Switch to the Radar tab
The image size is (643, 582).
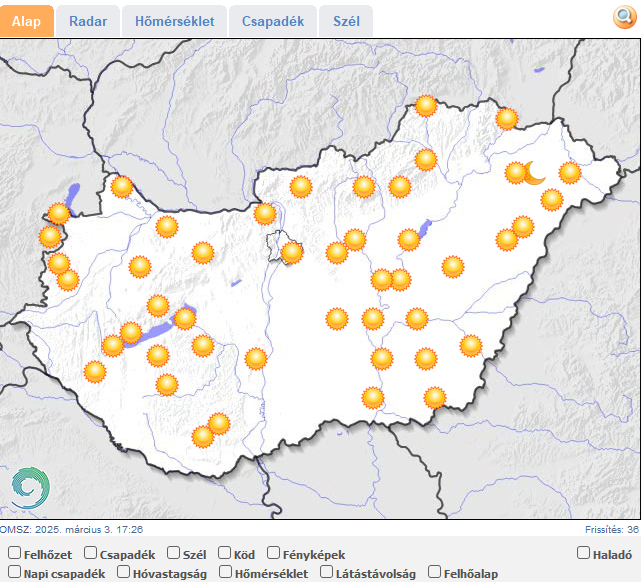pyautogui.click(x=88, y=21)
